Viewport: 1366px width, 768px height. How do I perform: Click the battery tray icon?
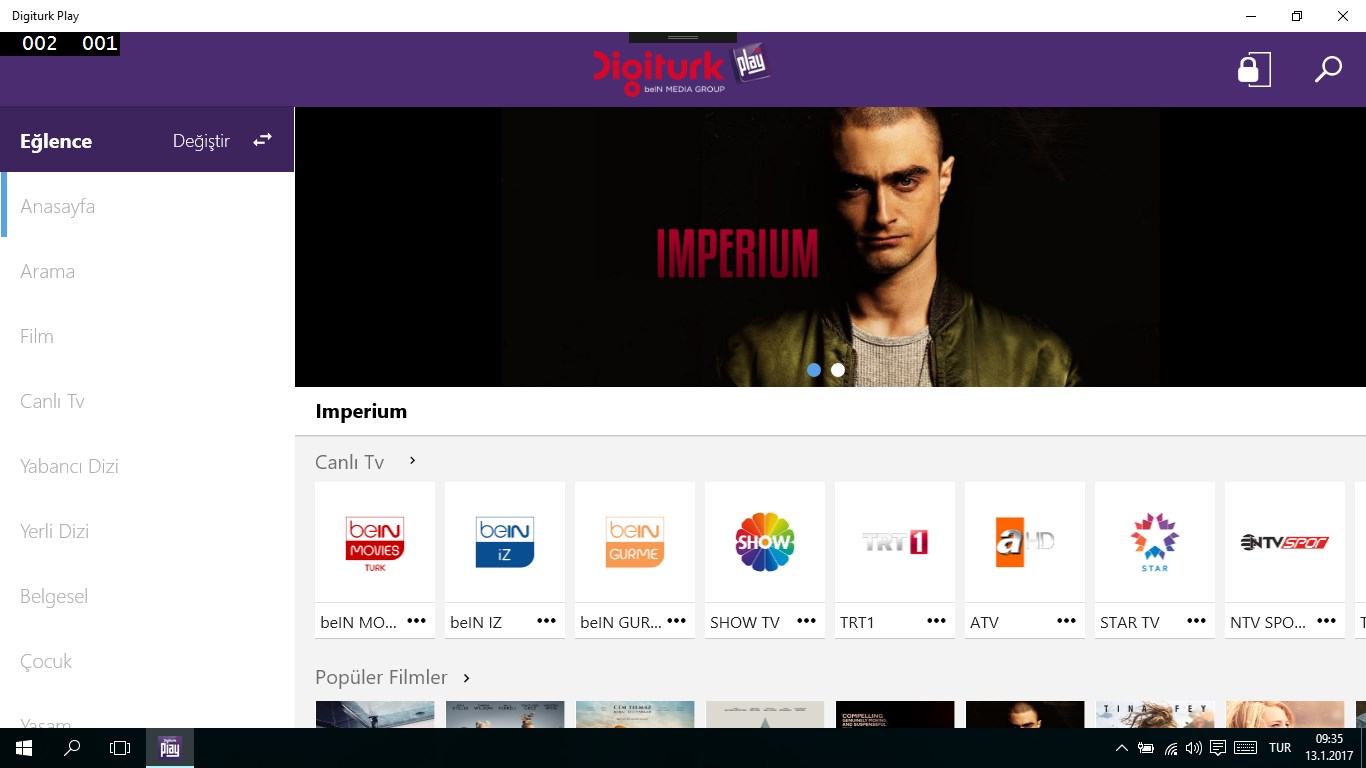pos(1146,748)
